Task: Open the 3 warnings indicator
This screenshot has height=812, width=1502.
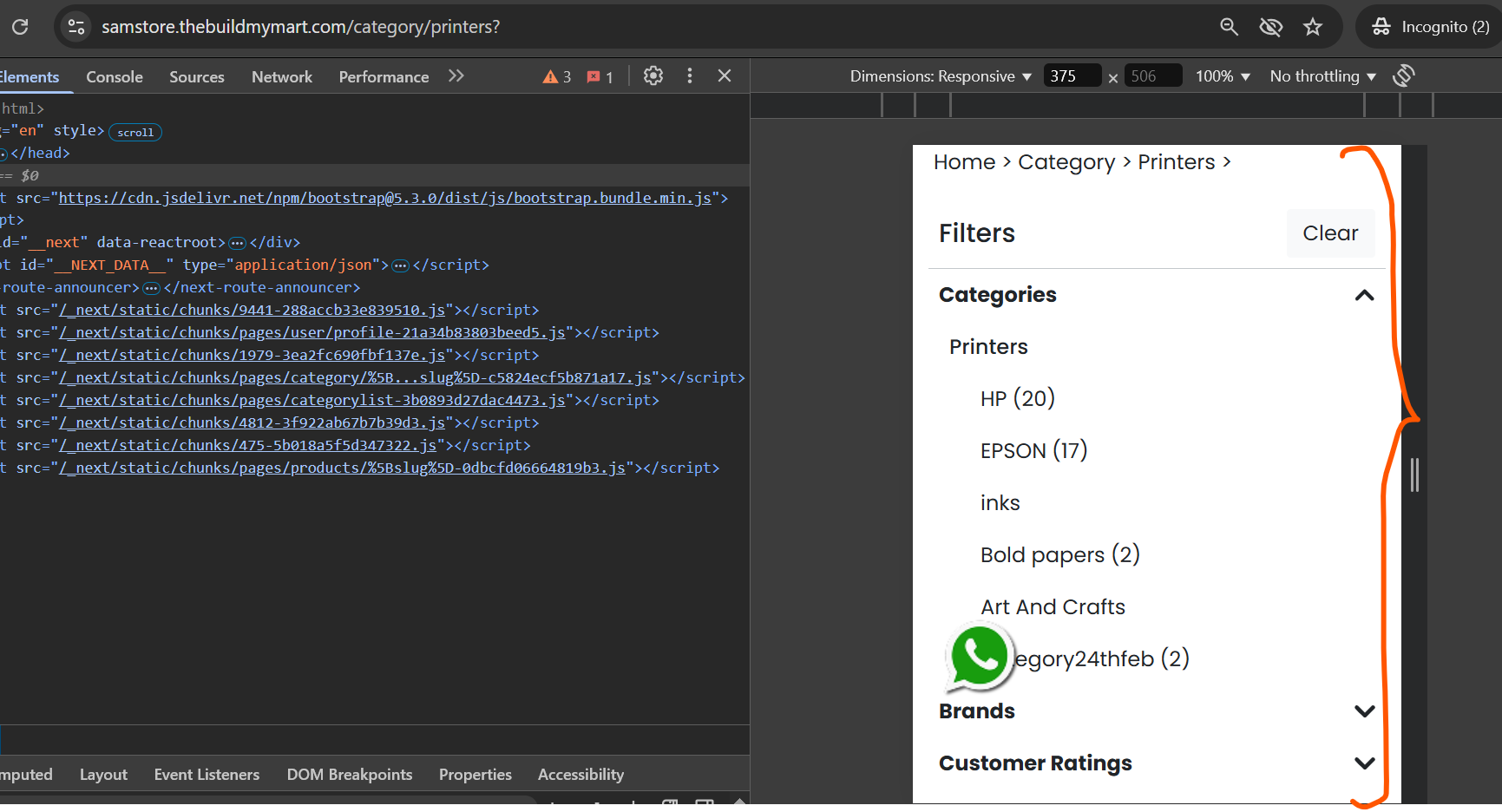Action: coord(557,77)
